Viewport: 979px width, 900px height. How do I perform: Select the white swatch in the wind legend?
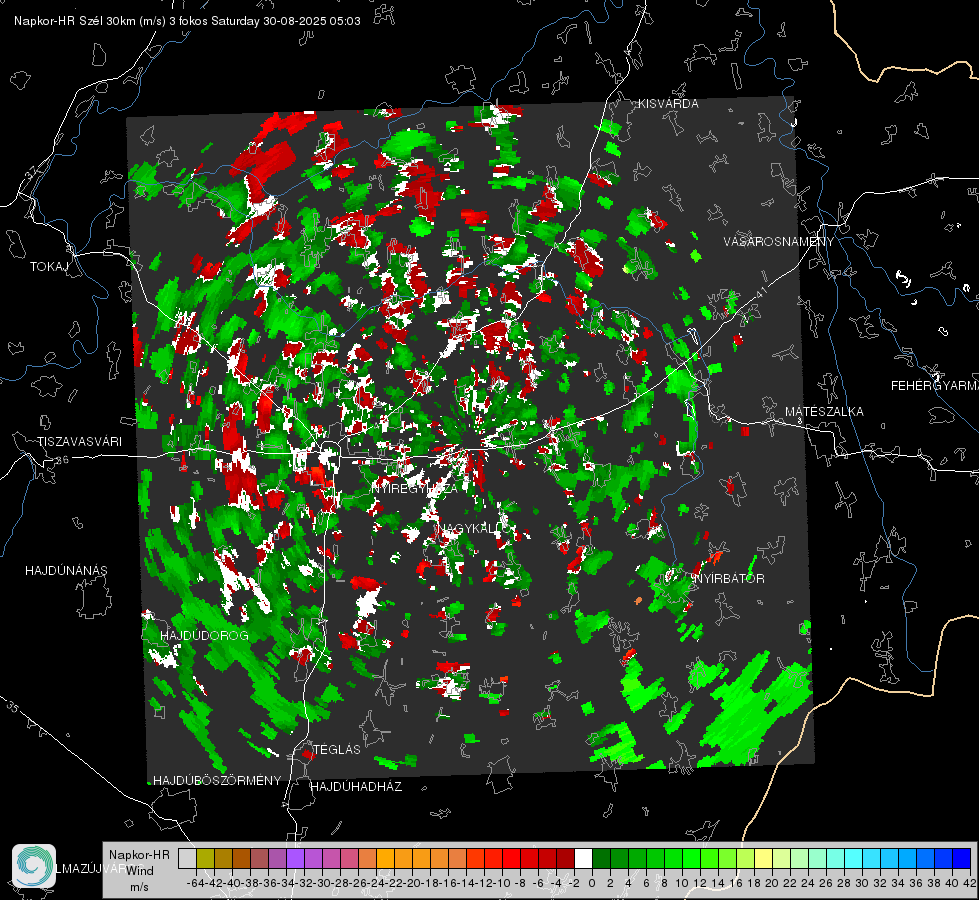click(583, 858)
